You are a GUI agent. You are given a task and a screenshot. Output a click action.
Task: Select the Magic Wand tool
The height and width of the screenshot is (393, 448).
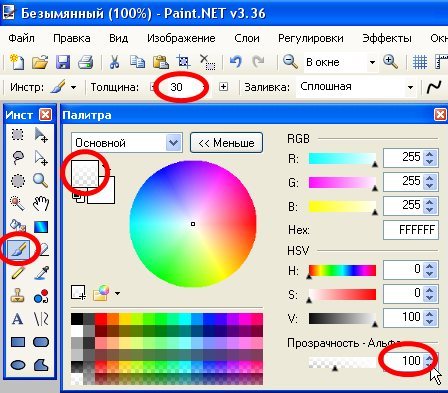[18, 203]
